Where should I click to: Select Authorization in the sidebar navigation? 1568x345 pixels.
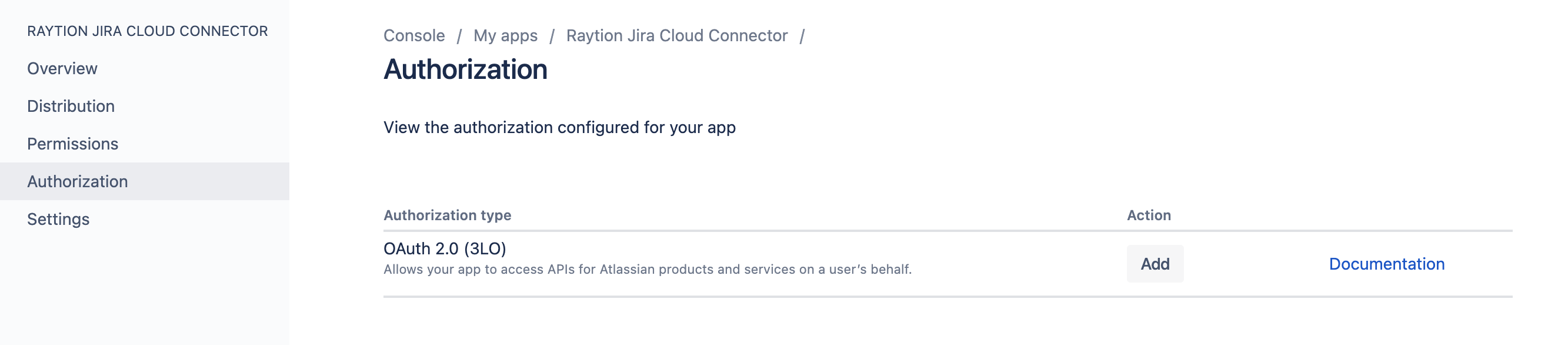click(77, 181)
